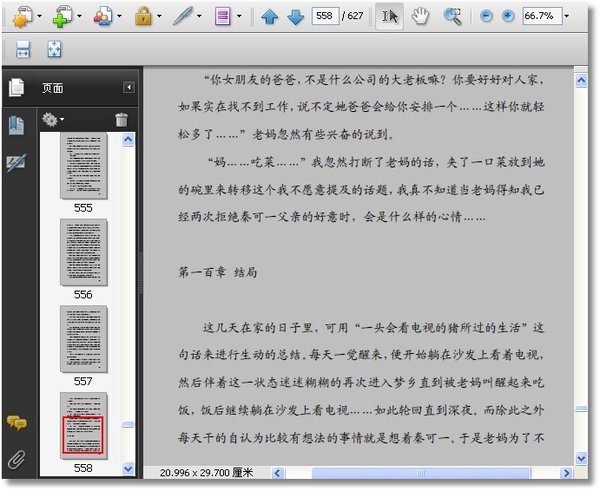Click the Combine Files icon

(62, 16)
